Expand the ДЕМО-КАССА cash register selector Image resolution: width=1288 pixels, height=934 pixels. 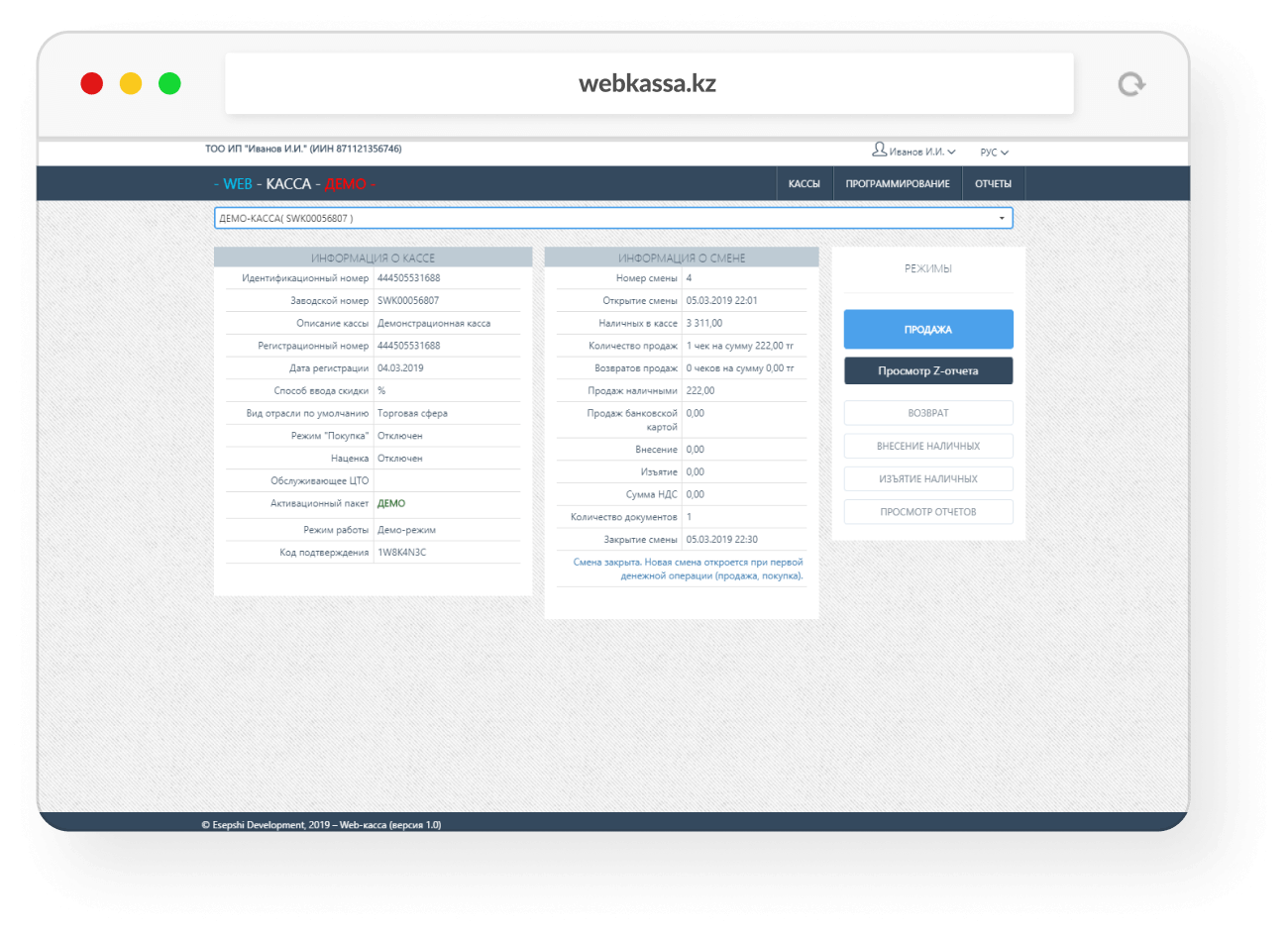pyautogui.click(x=613, y=218)
